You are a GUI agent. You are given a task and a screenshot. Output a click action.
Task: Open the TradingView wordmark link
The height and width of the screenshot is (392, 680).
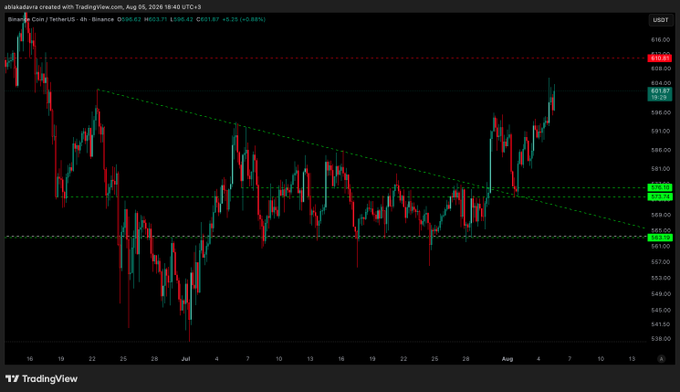click(x=50, y=379)
